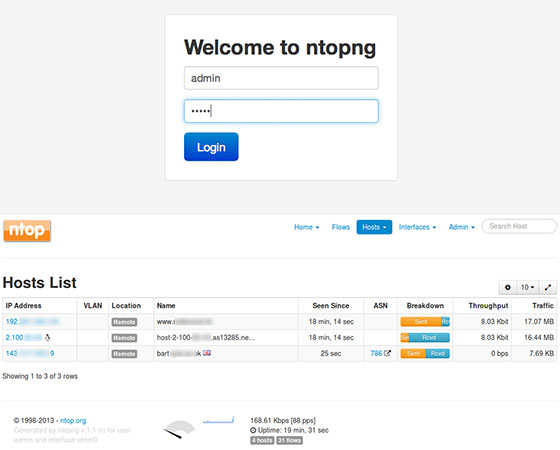Open host link starting with 192.
This screenshot has height=450, width=560.
[x=32, y=321]
